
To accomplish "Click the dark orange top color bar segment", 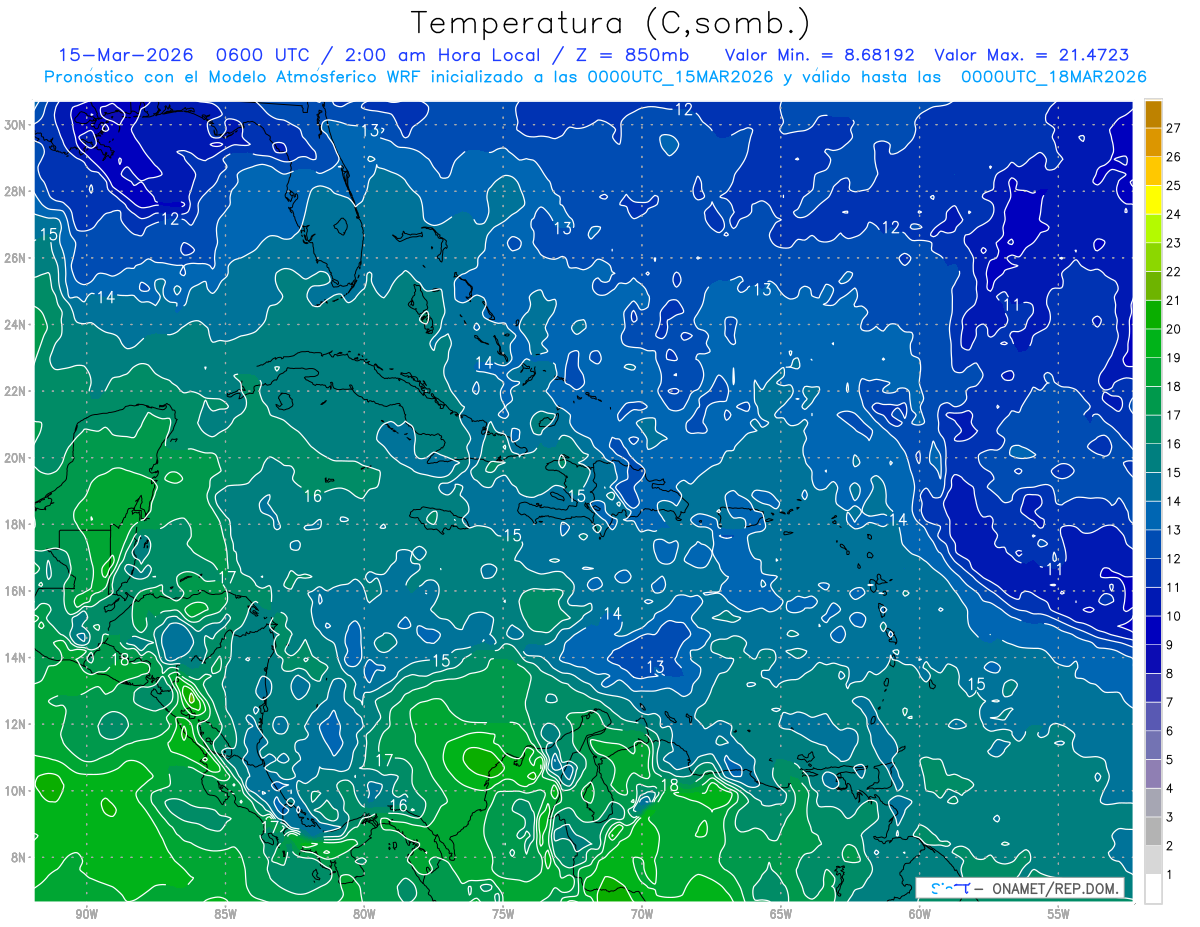I will coord(1153,114).
